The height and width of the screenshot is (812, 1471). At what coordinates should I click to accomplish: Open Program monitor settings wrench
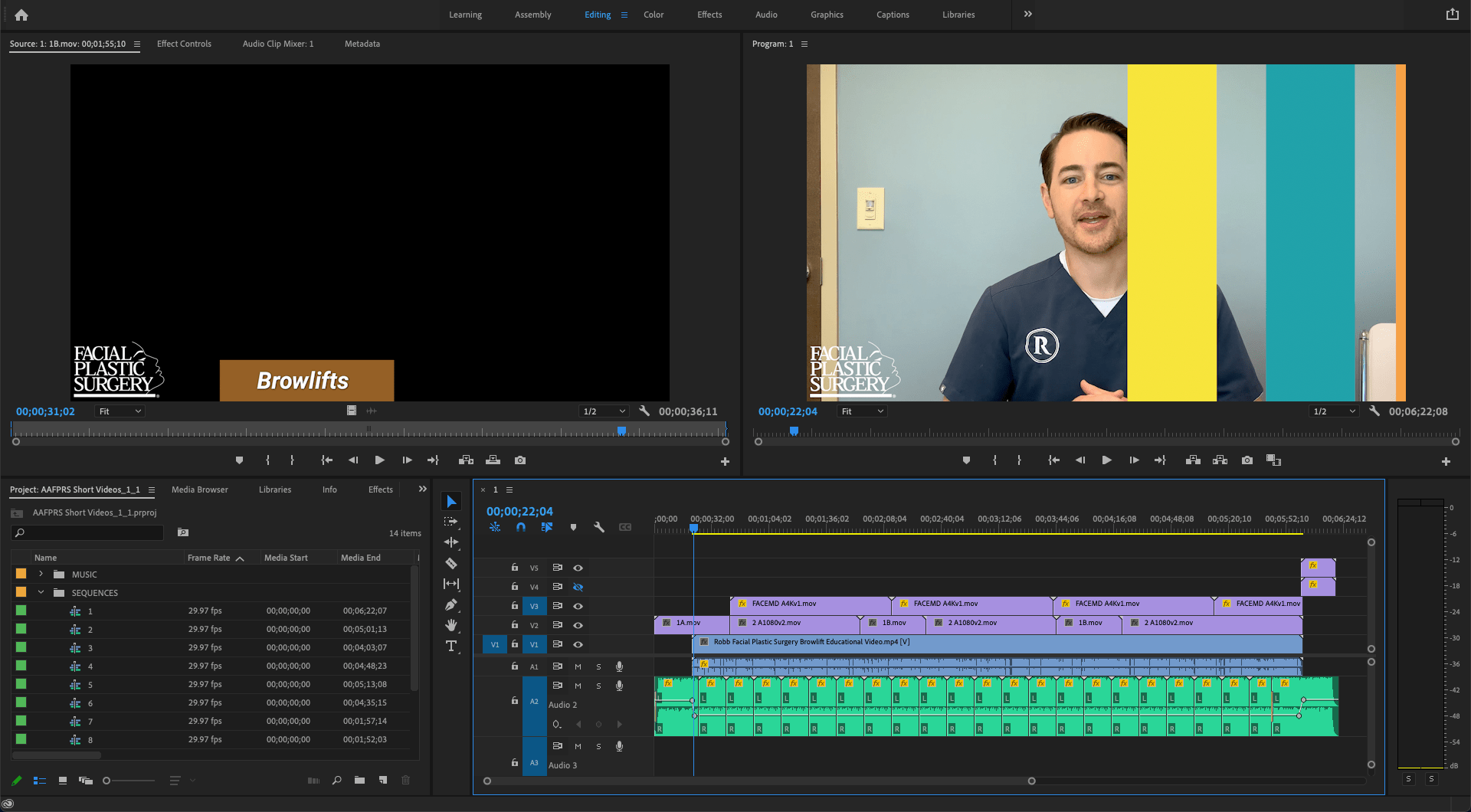(x=1374, y=411)
